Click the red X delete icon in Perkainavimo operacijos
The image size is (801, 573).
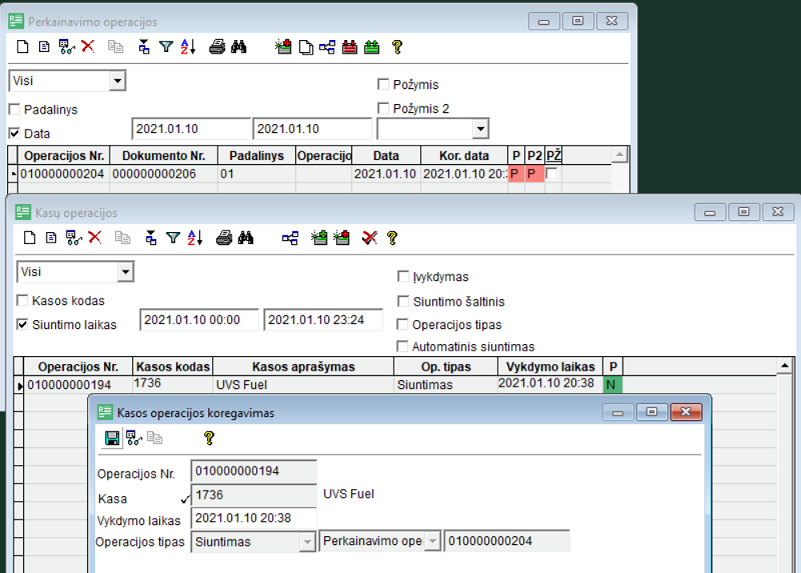tap(88, 46)
